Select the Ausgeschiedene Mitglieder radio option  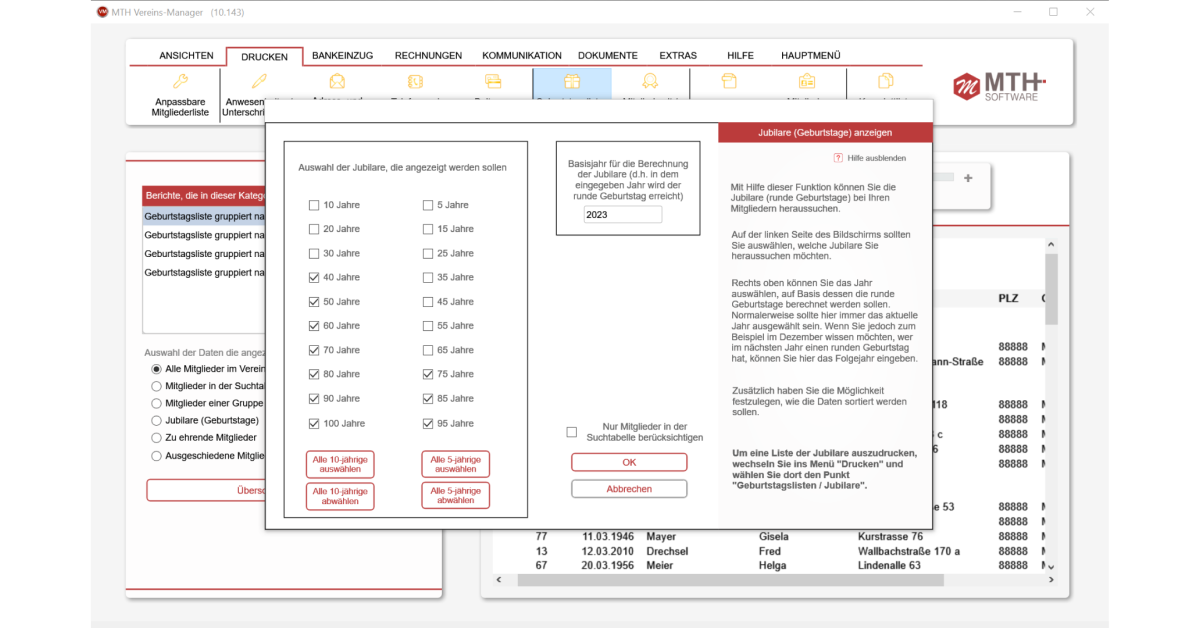pos(156,456)
